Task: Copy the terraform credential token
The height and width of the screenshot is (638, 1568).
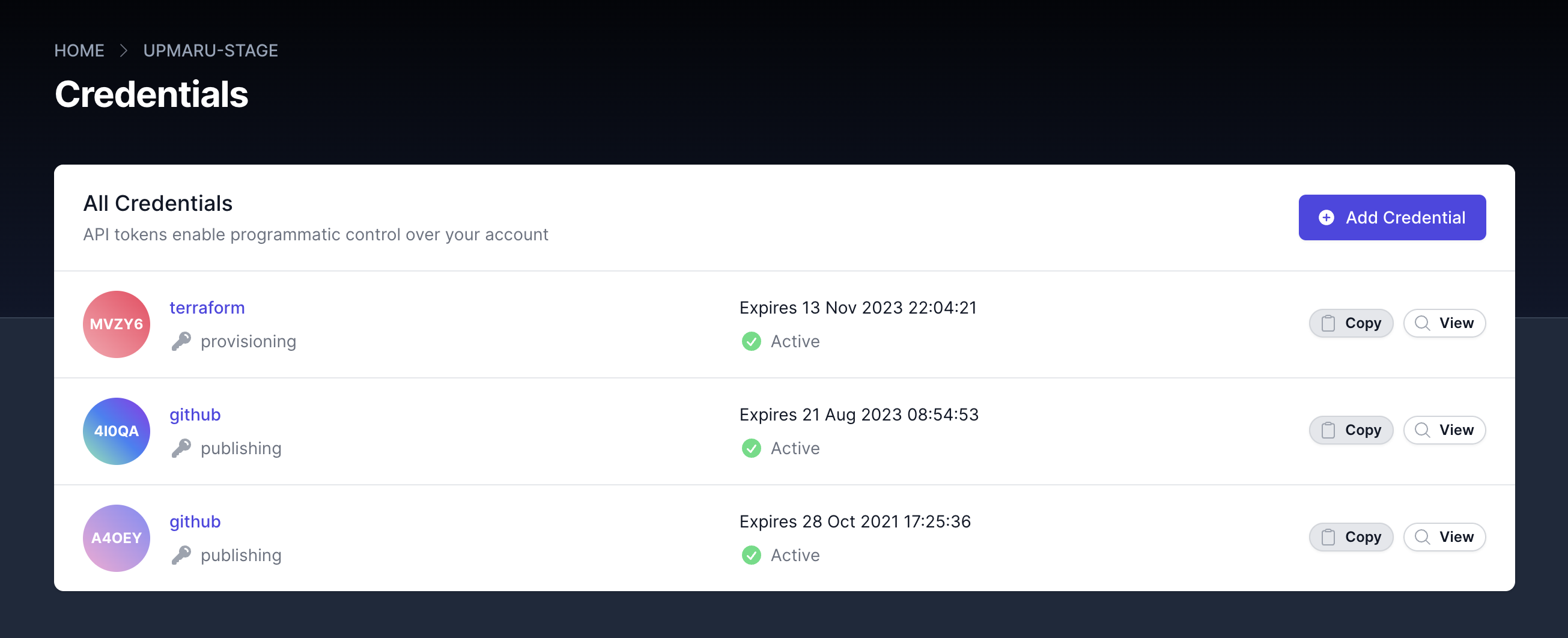Action: pyautogui.click(x=1351, y=323)
